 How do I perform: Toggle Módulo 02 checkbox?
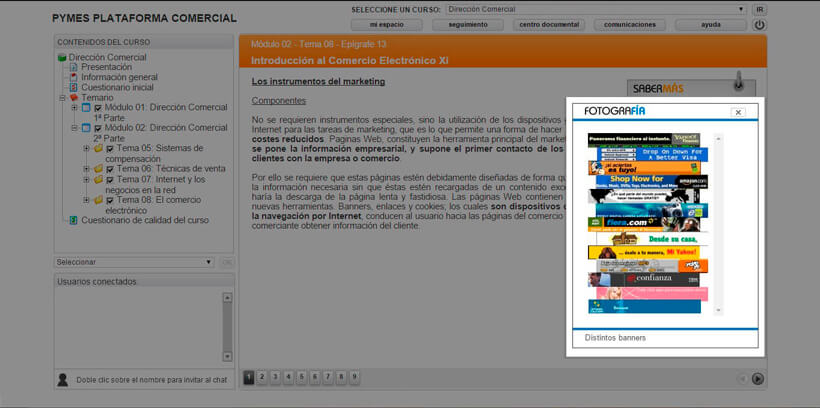[x=98, y=129]
